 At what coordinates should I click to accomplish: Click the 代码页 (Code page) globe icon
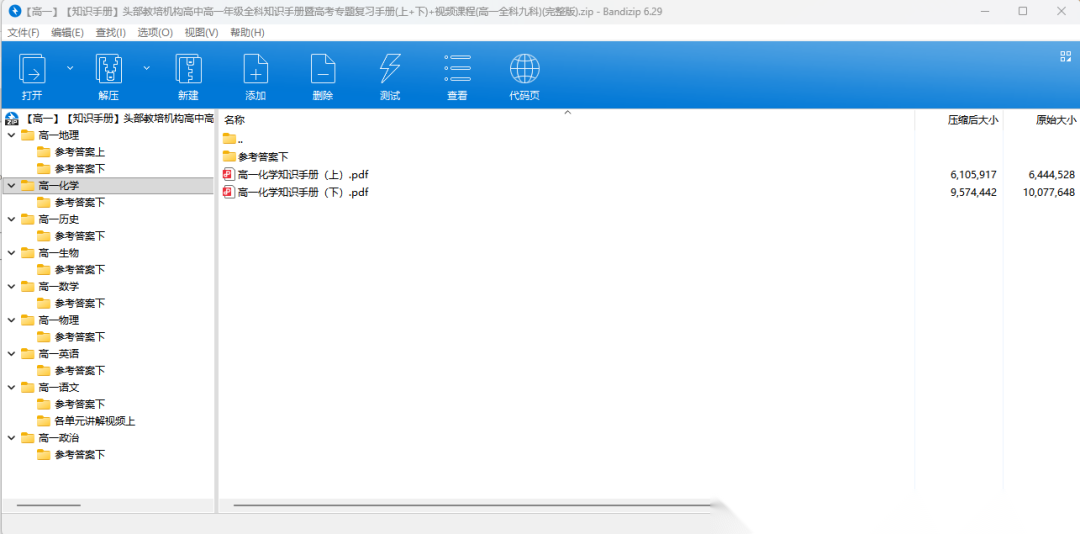[524, 70]
